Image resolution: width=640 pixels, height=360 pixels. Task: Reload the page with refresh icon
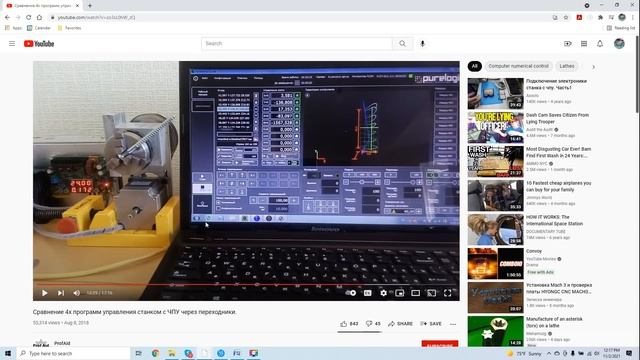(29, 18)
